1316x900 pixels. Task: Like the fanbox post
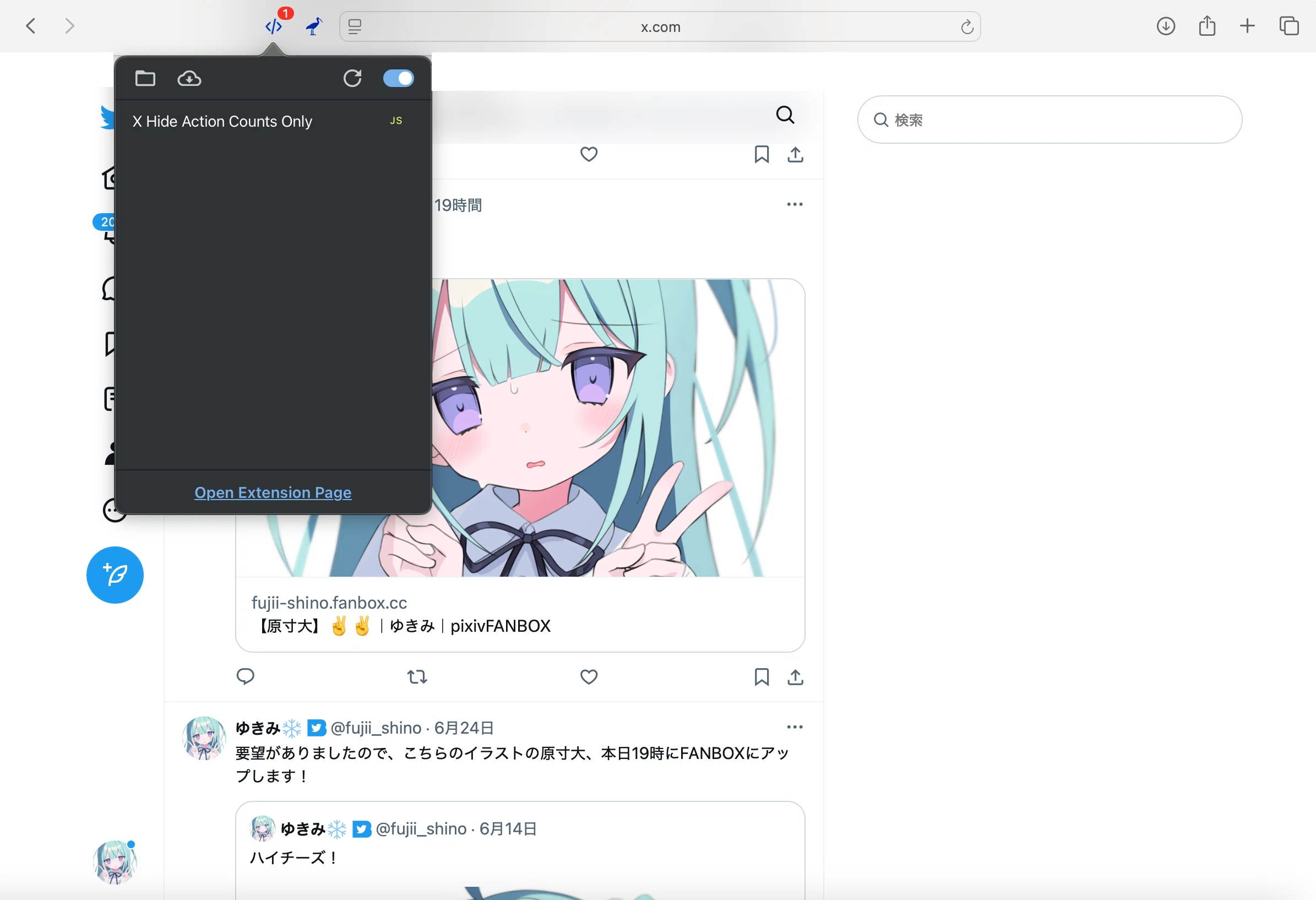point(589,676)
